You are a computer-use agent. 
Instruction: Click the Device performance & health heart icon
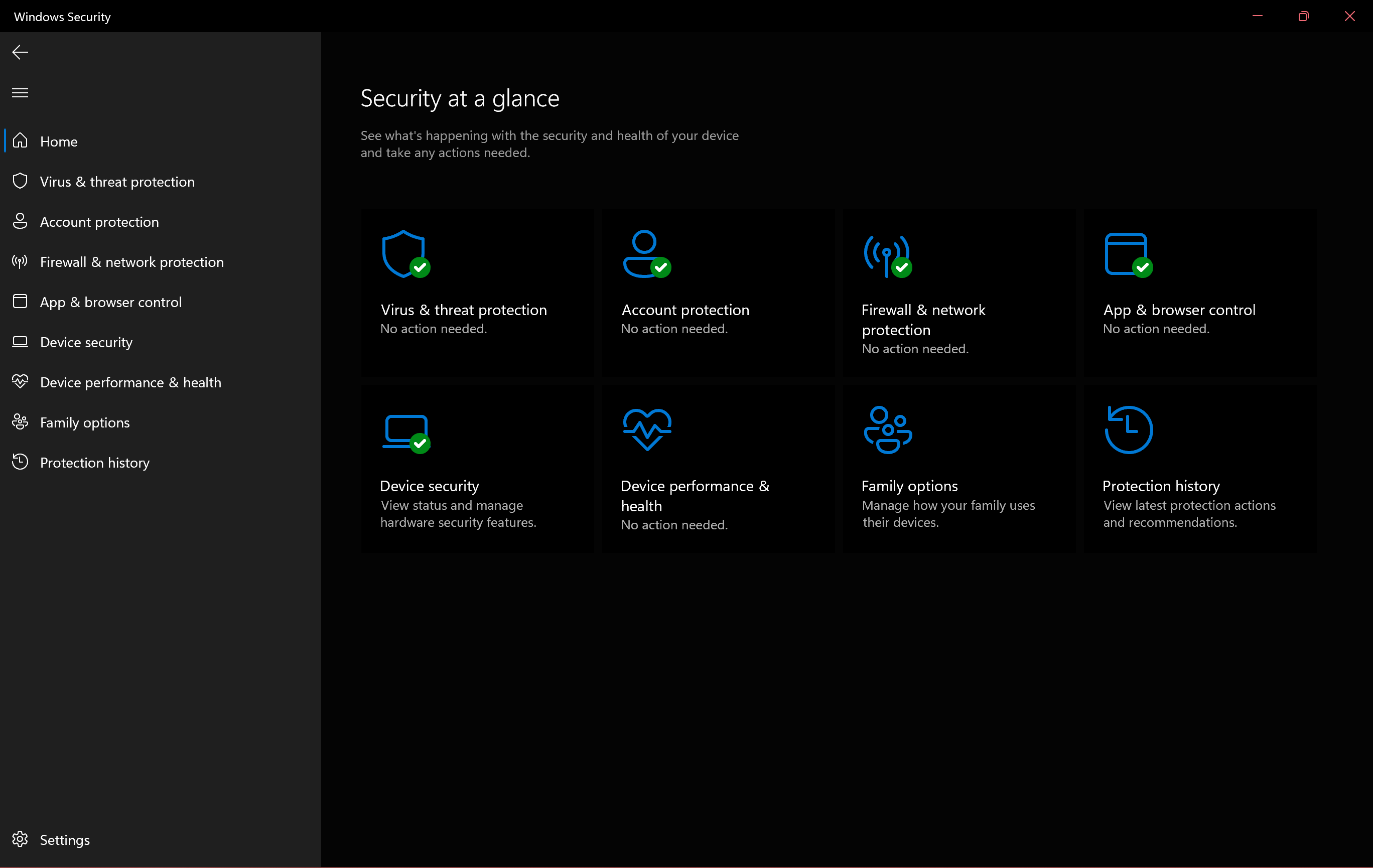(x=20, y=382)
